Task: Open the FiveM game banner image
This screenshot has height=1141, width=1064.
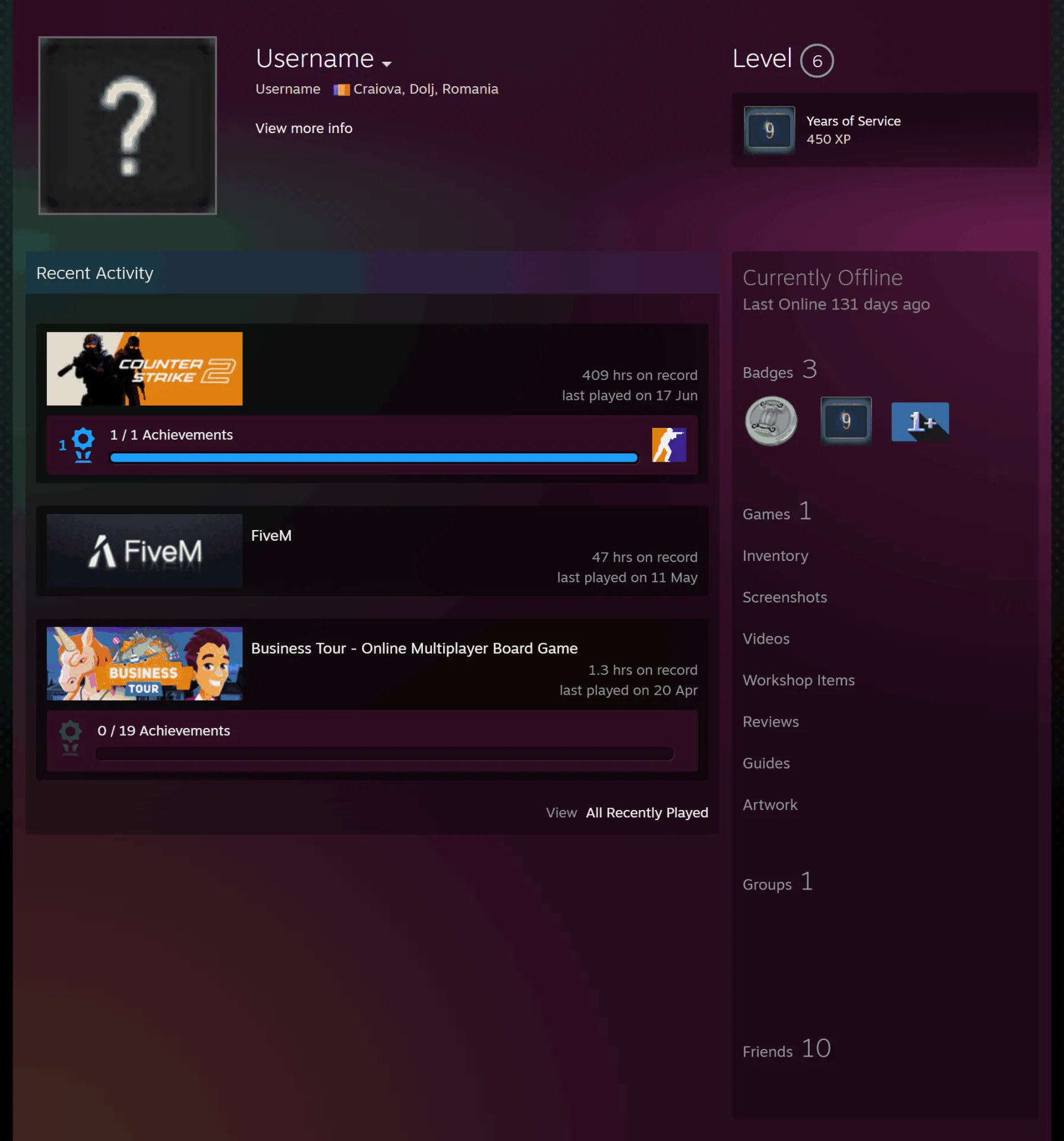Action: pos(144,551)
